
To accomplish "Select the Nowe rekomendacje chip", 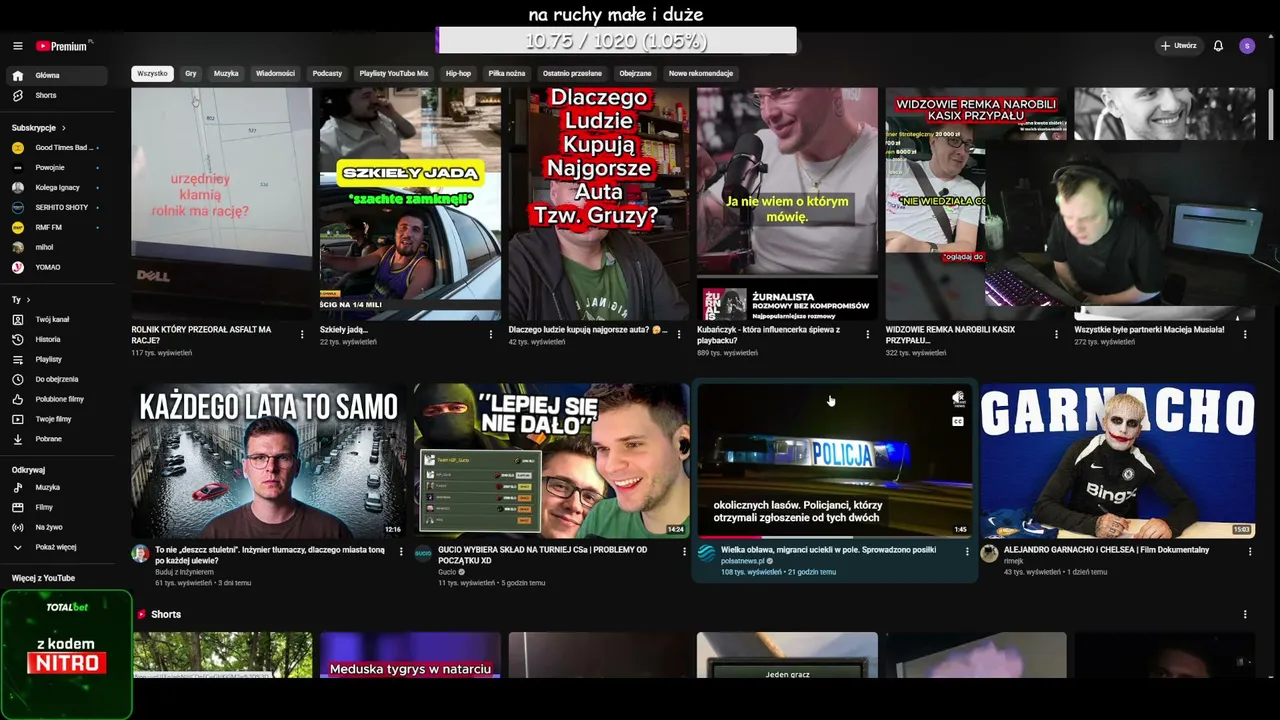I will pos(701,74).
